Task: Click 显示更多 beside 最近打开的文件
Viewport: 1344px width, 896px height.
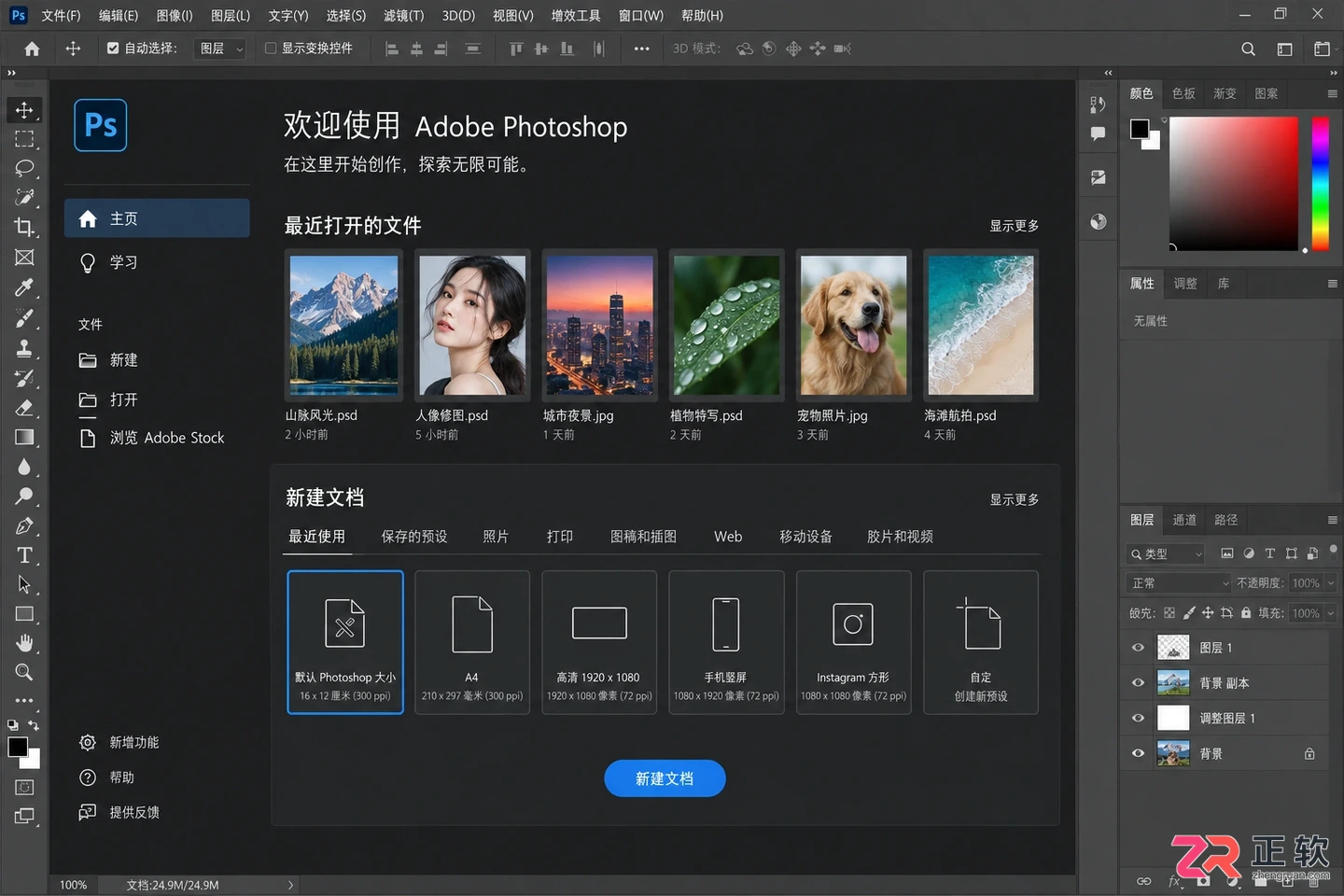Action: (1014, 226)
